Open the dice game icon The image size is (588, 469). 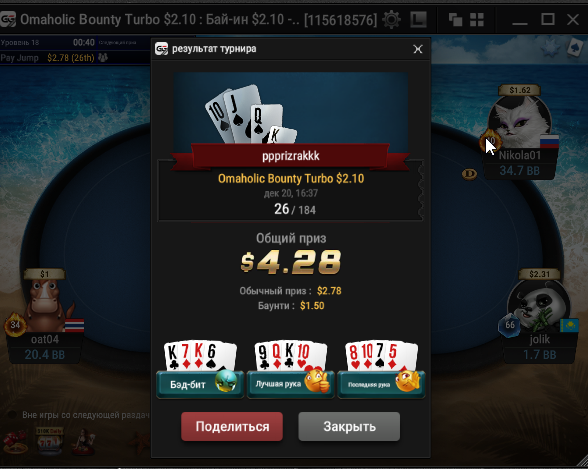15,442
